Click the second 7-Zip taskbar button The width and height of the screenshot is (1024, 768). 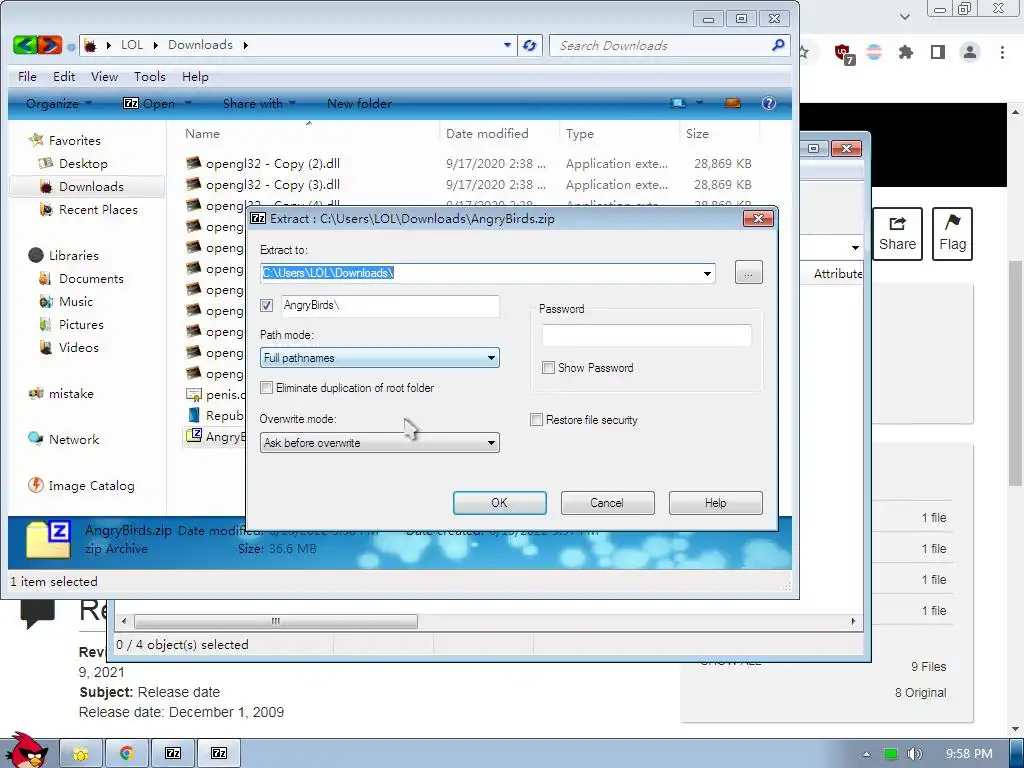coord(219,753)
